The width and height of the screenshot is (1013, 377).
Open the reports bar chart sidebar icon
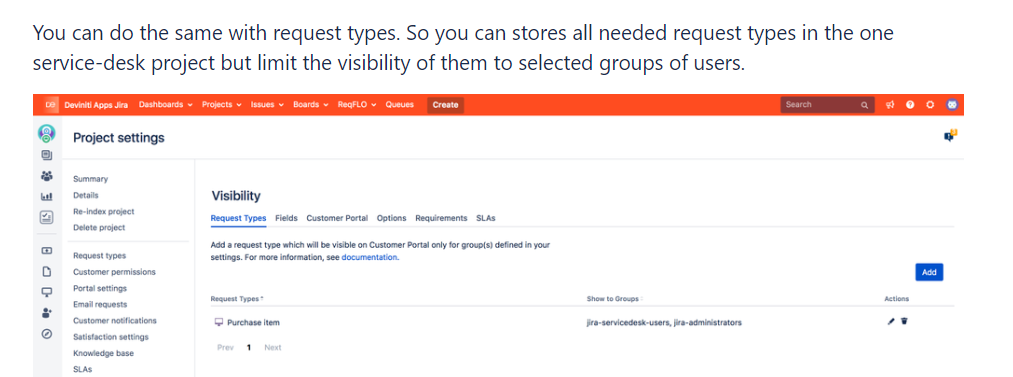click(x=47, y=196)
